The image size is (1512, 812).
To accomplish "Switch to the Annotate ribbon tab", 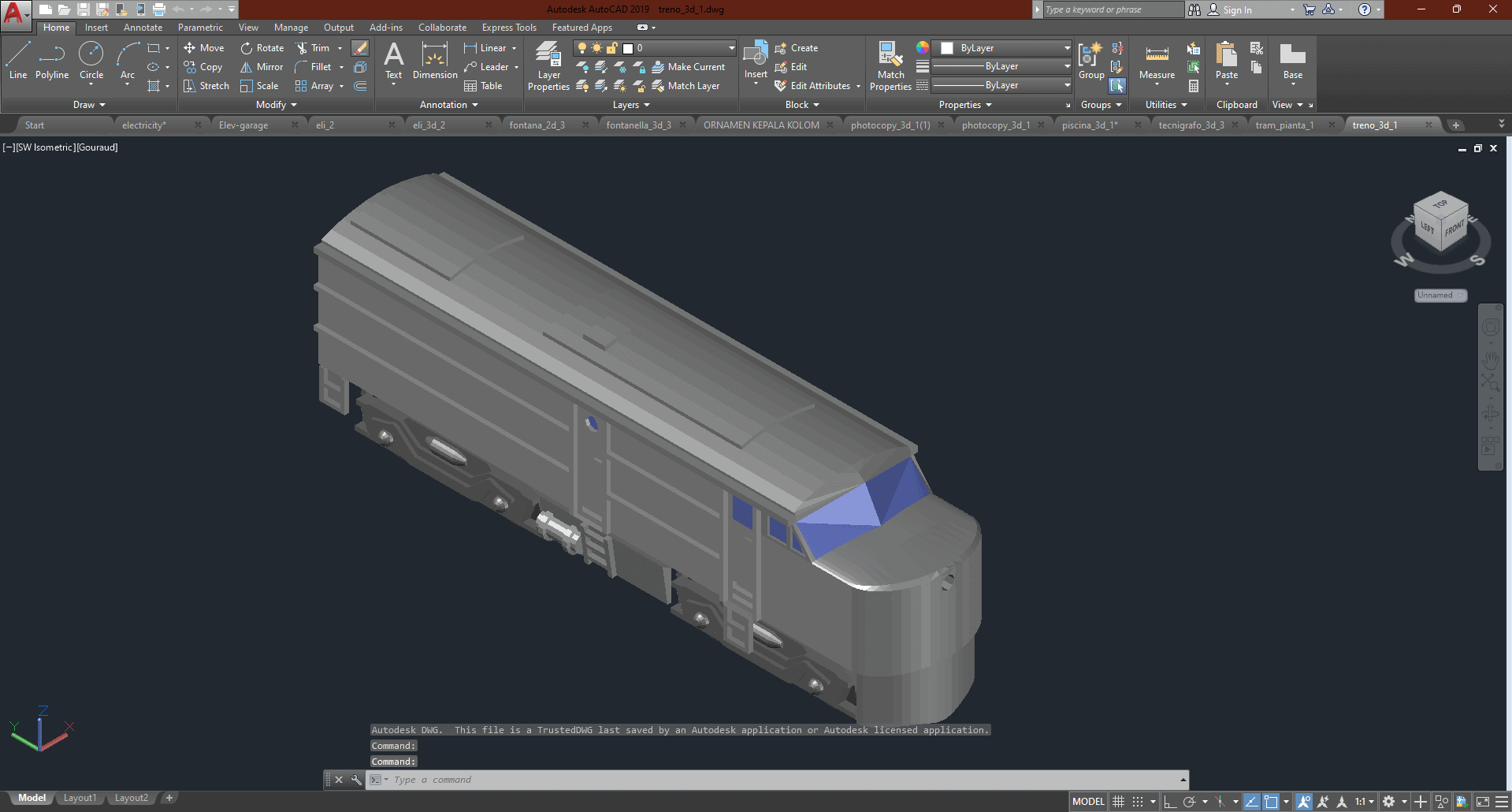I will click(143, 28).
